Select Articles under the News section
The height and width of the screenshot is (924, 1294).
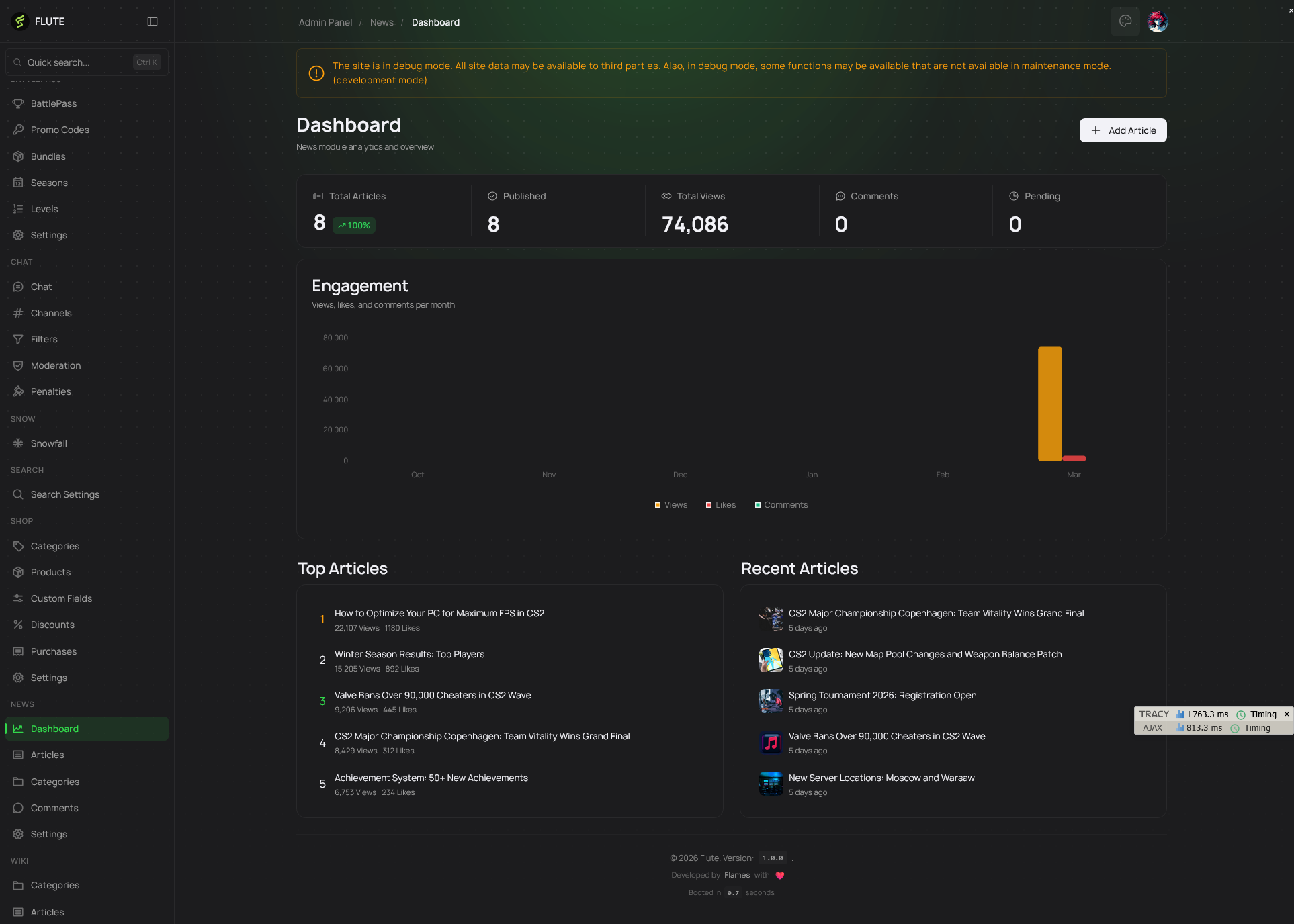47,755
